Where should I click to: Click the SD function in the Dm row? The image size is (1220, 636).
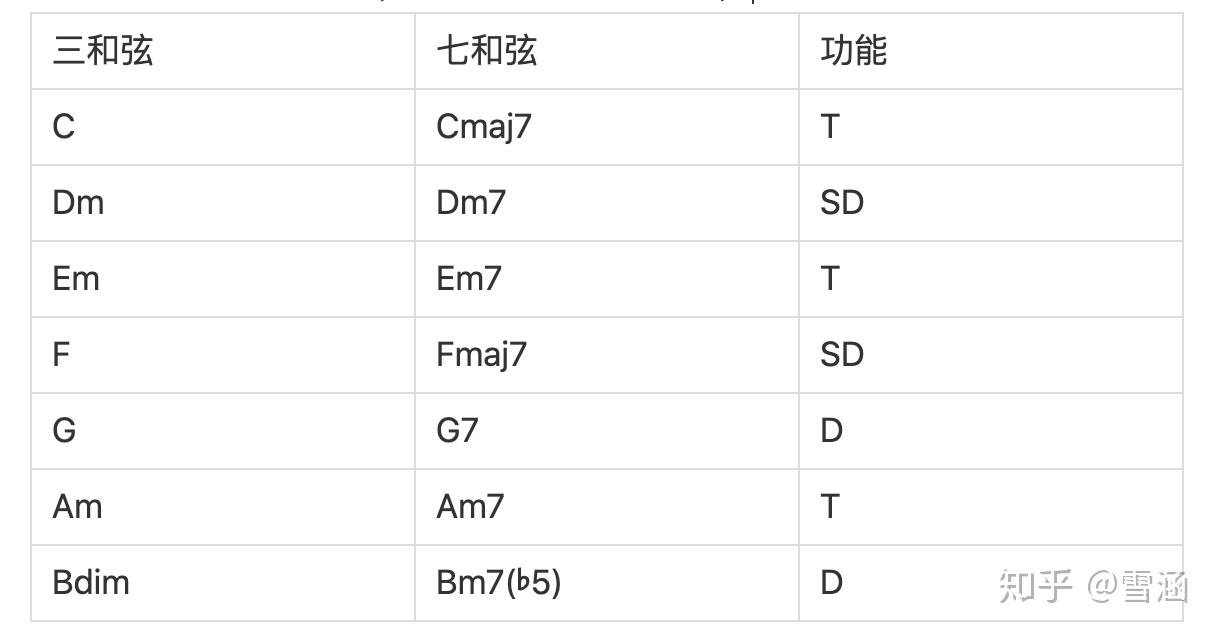click(x=842, y=203)
